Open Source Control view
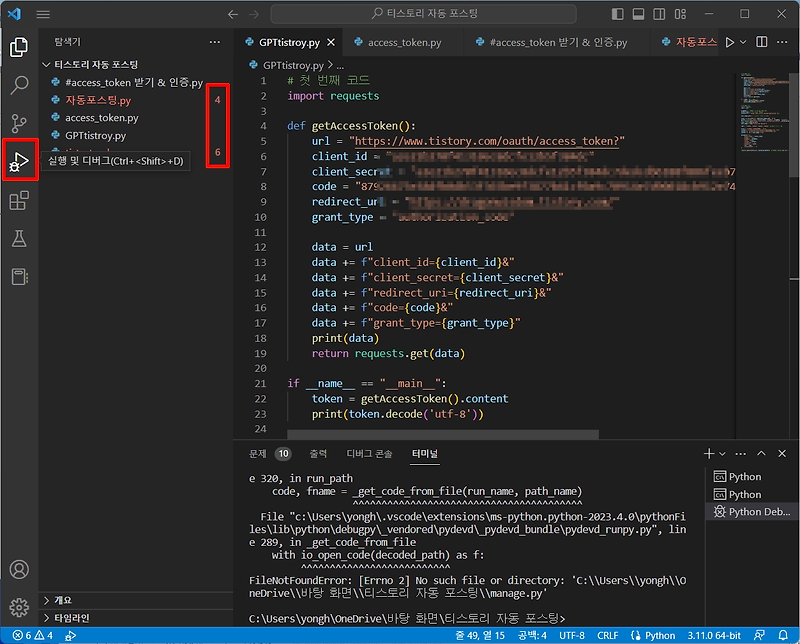The width and height of the screenshot is (800, 644). click(x=19, y=124)
